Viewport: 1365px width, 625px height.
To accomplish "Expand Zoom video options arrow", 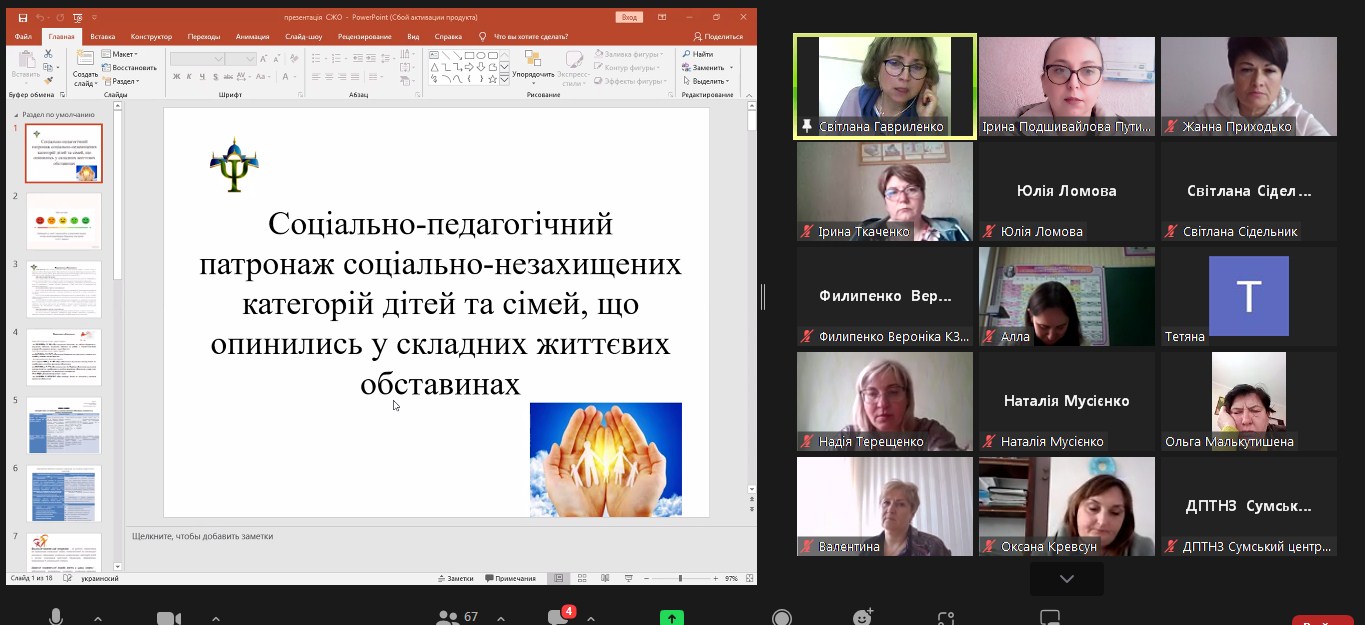I will point(215,618).
